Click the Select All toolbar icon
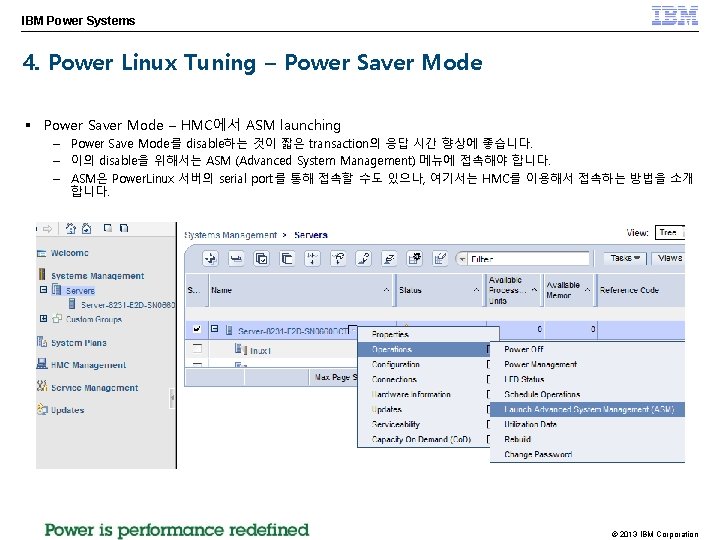Screen dimensions: 720x540 pos(262,259)
